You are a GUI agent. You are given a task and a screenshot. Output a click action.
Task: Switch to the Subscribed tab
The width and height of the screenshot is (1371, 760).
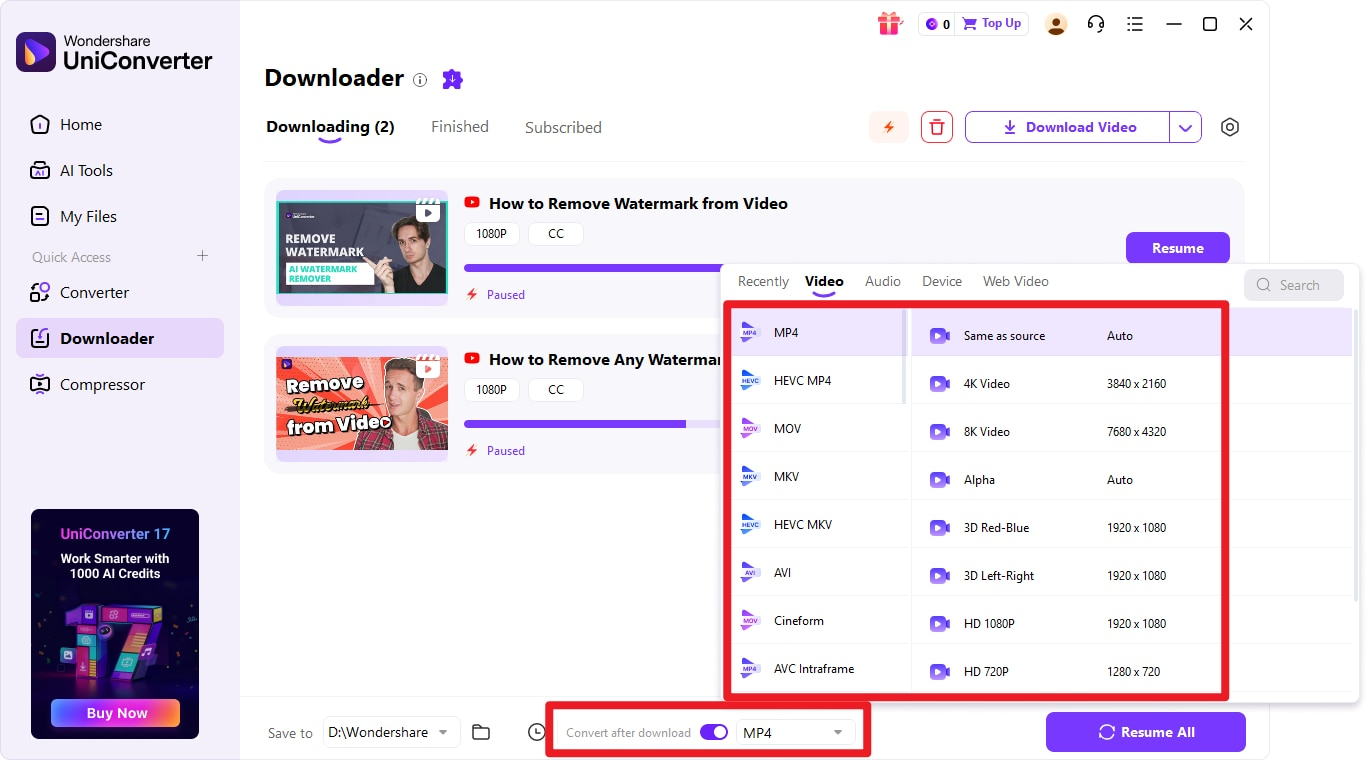click(563, 127)
